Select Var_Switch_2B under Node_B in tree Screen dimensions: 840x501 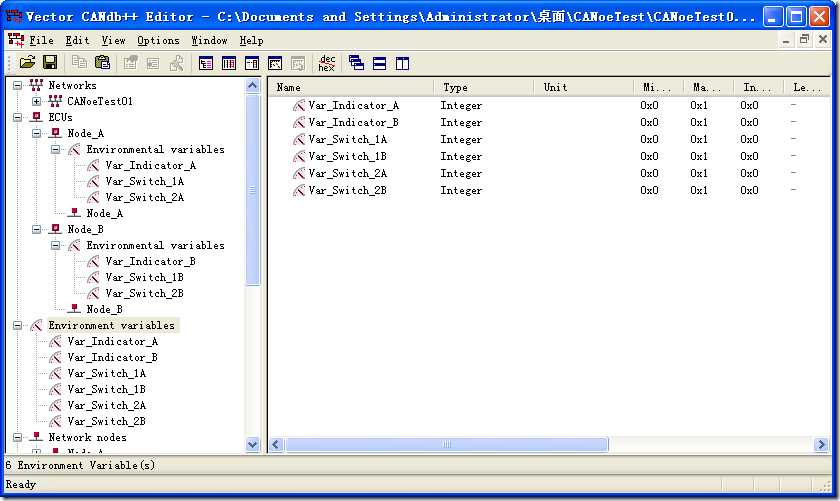(x=145, y=293)
